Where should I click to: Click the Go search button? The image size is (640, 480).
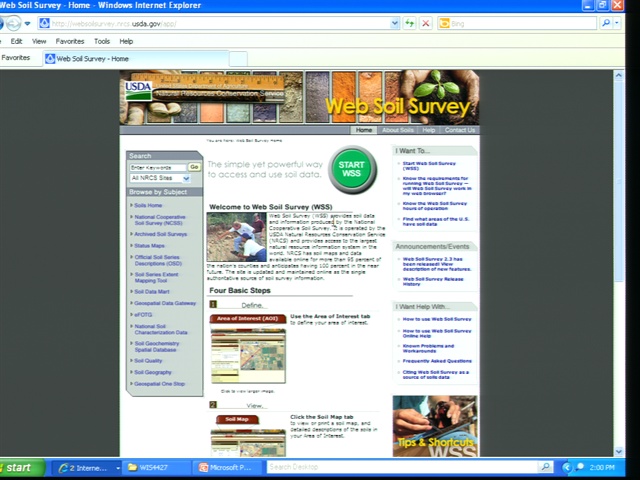(x=194, y=167)
